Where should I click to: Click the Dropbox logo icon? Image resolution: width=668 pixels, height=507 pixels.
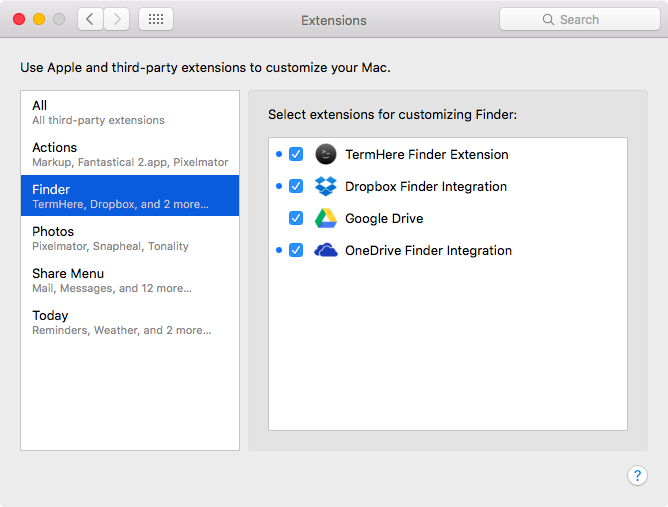(325, 186)
